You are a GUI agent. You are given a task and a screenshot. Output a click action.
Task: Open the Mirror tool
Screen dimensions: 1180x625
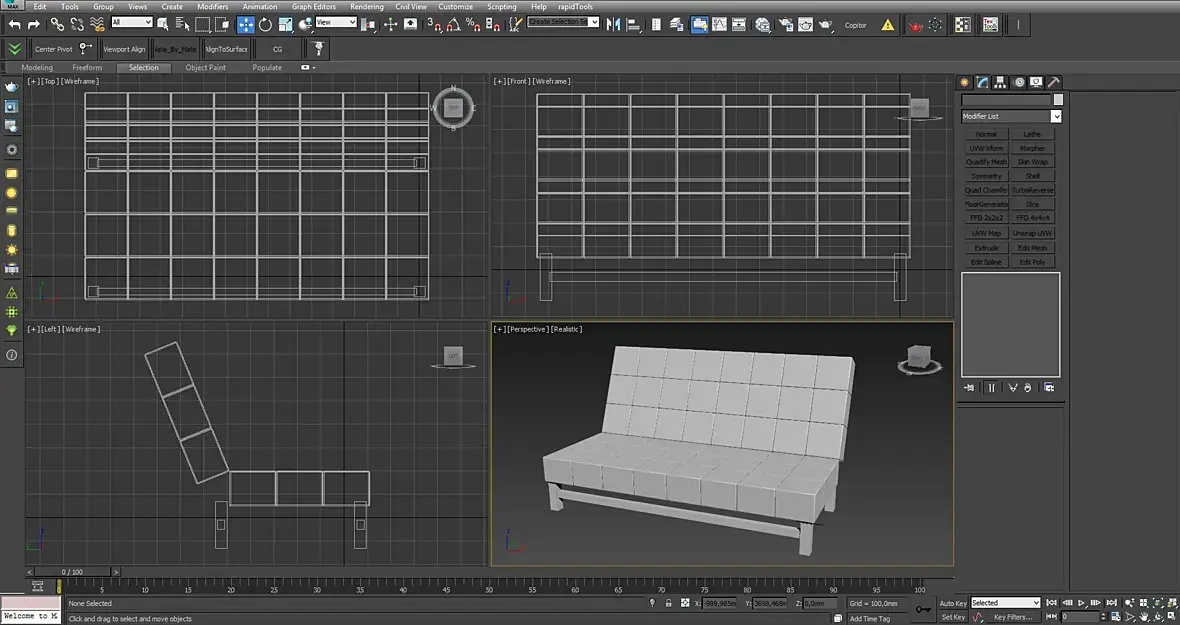613,25
